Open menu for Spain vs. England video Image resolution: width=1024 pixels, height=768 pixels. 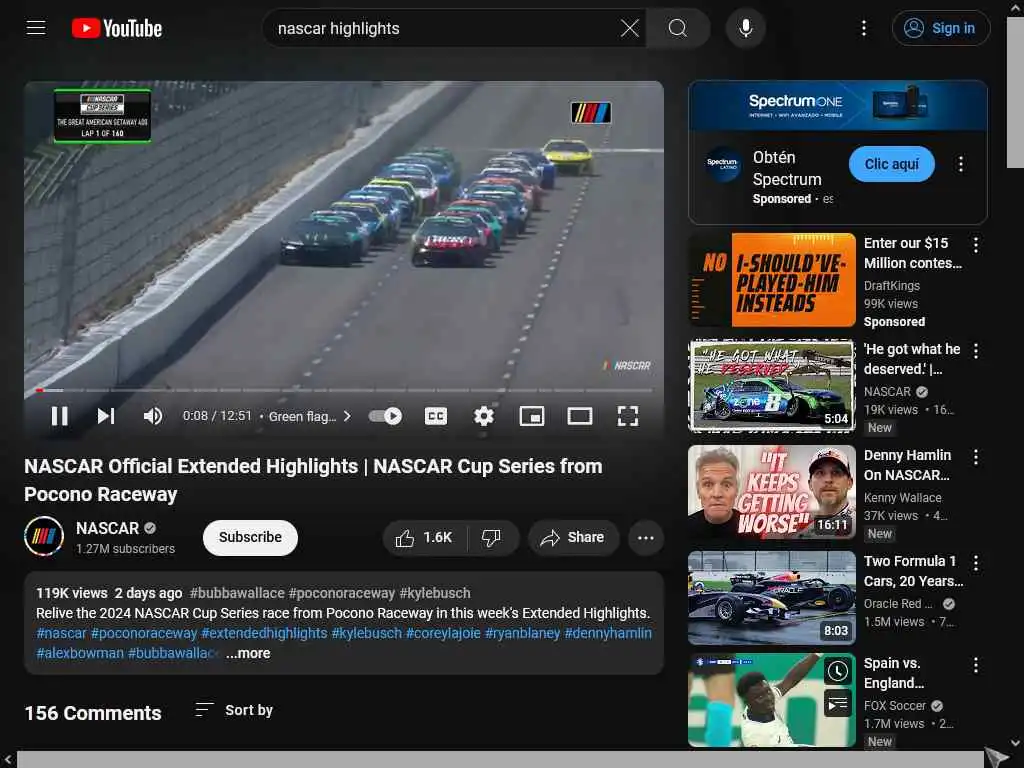pos(976,665)
